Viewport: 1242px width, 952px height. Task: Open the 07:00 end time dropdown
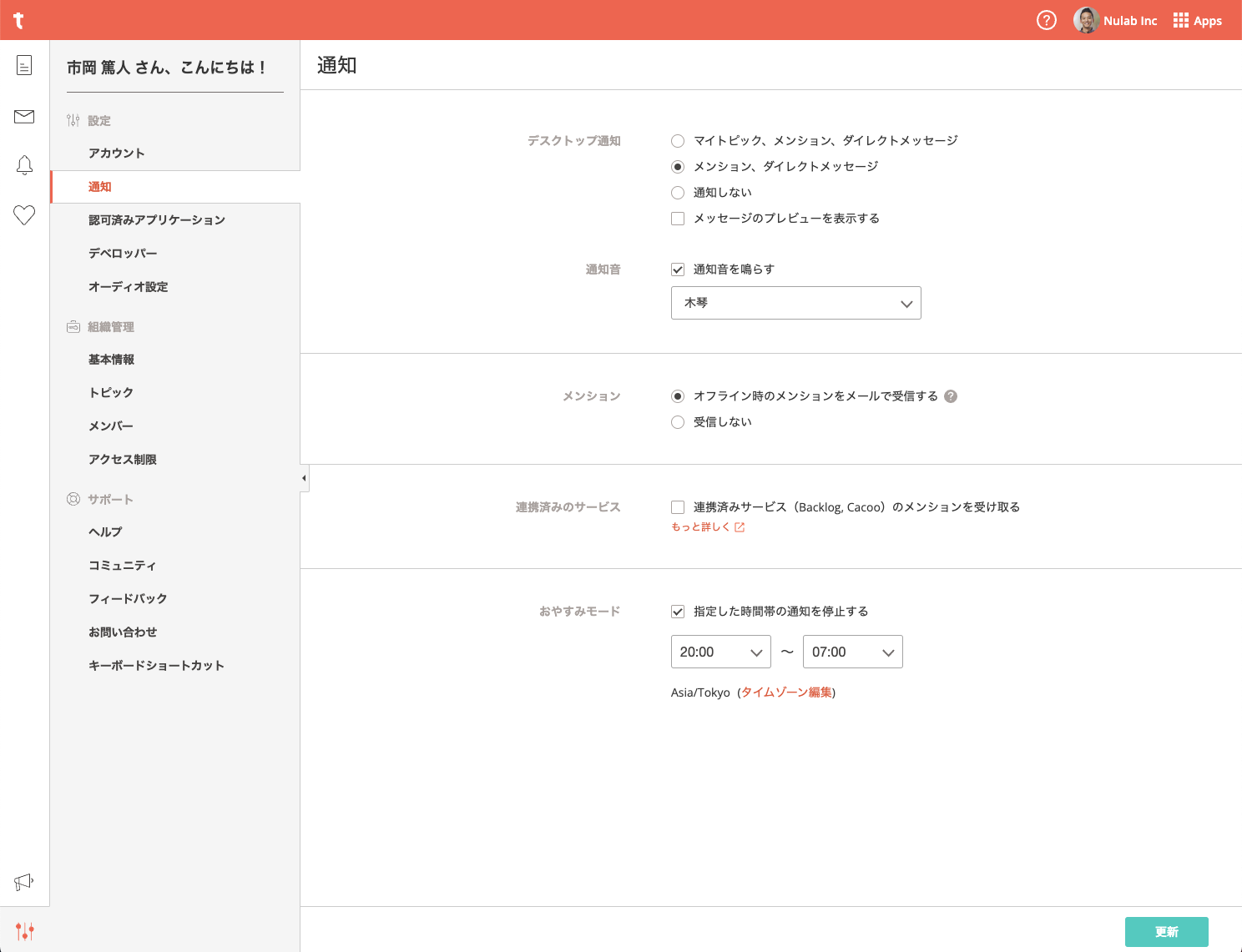pyautogui.click(x=853, y=652)
